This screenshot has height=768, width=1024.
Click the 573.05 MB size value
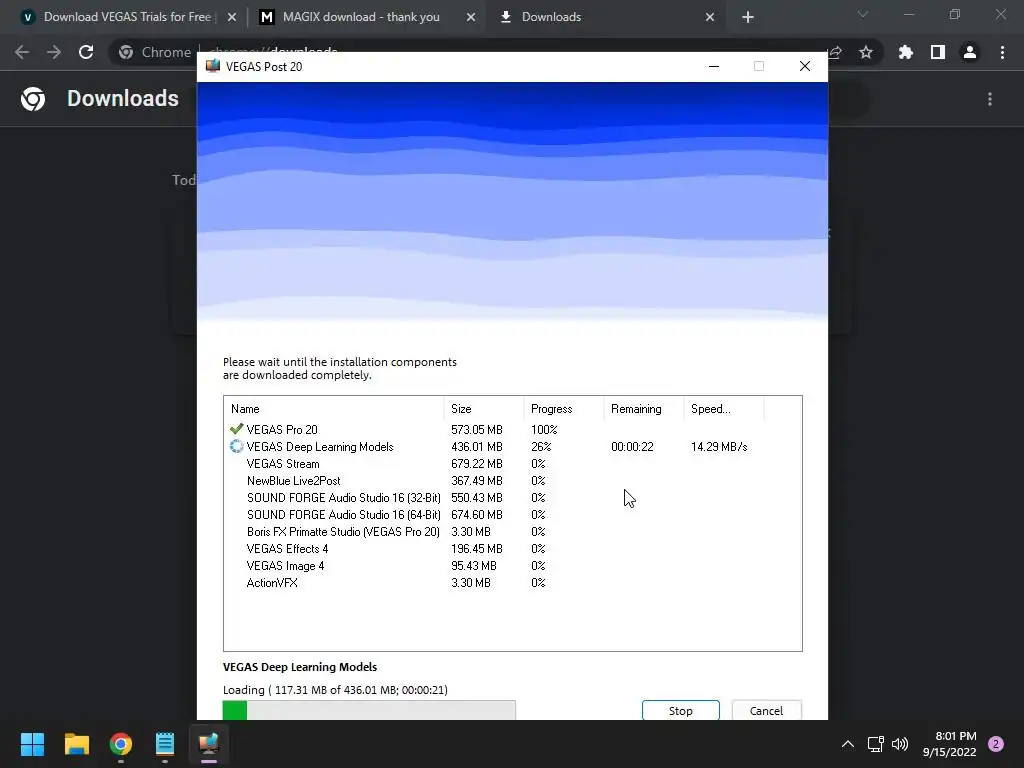tap(477, 430)
